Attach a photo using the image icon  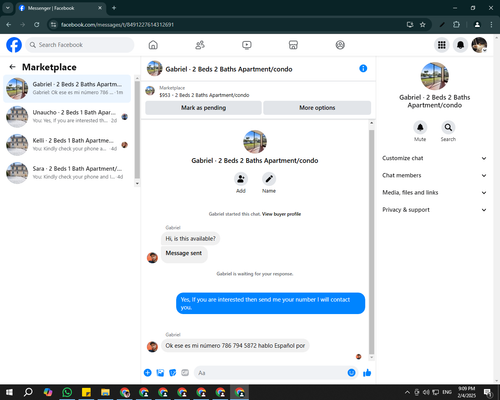(160, 373)
